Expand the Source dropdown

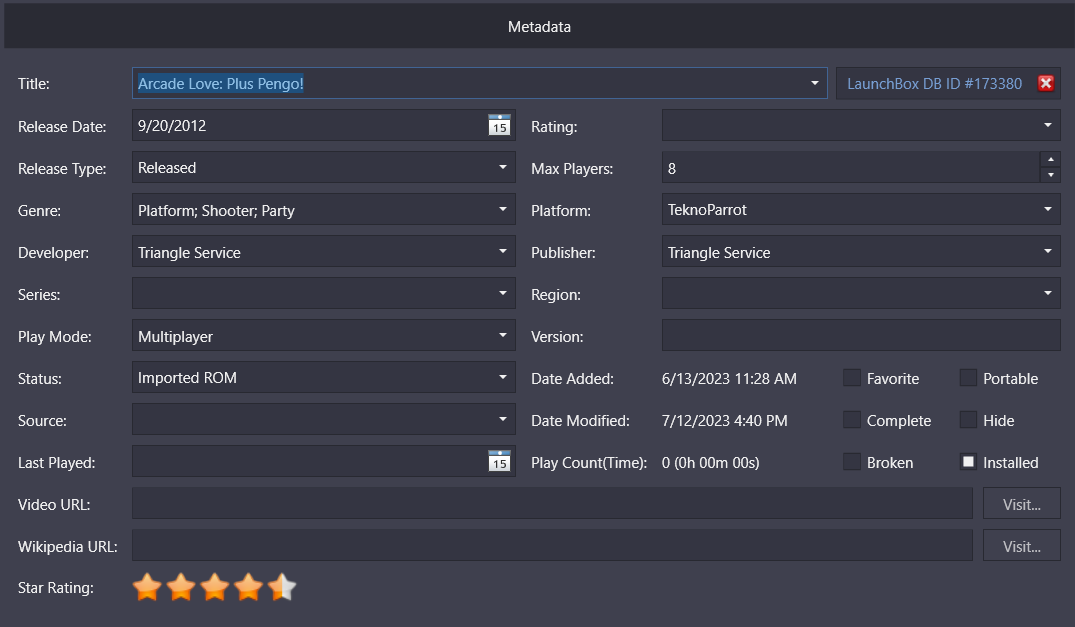point(503,419)
